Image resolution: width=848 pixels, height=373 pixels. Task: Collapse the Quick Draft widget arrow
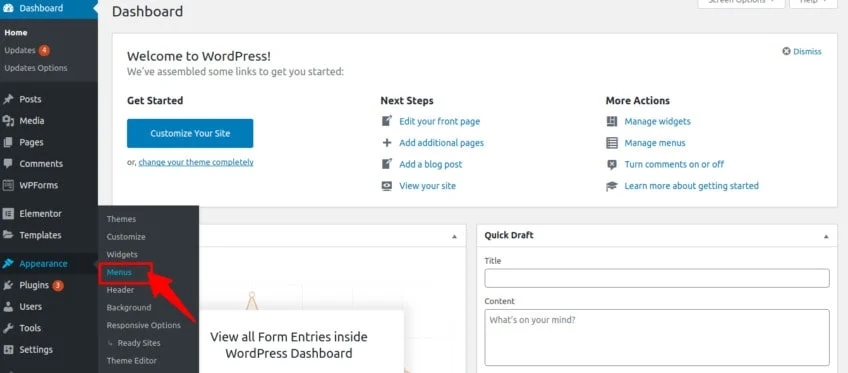coord(826,236)
